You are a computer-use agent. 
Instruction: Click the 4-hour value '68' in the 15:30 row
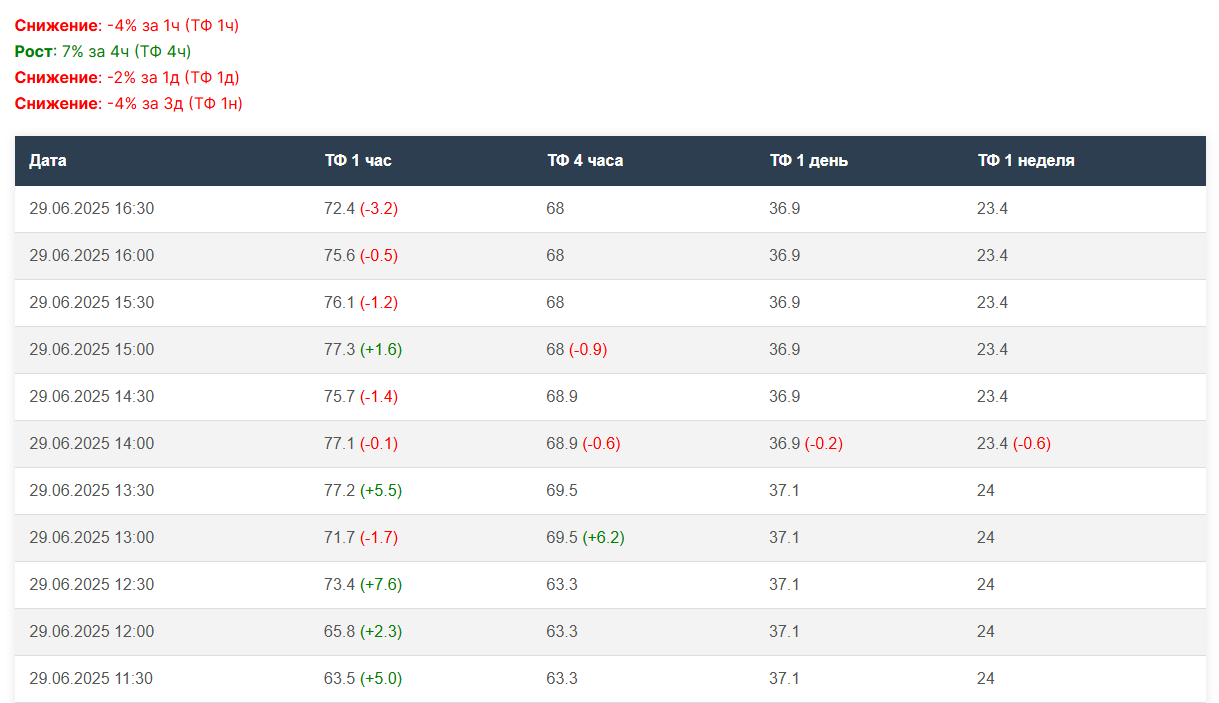(x=555, y=302)
